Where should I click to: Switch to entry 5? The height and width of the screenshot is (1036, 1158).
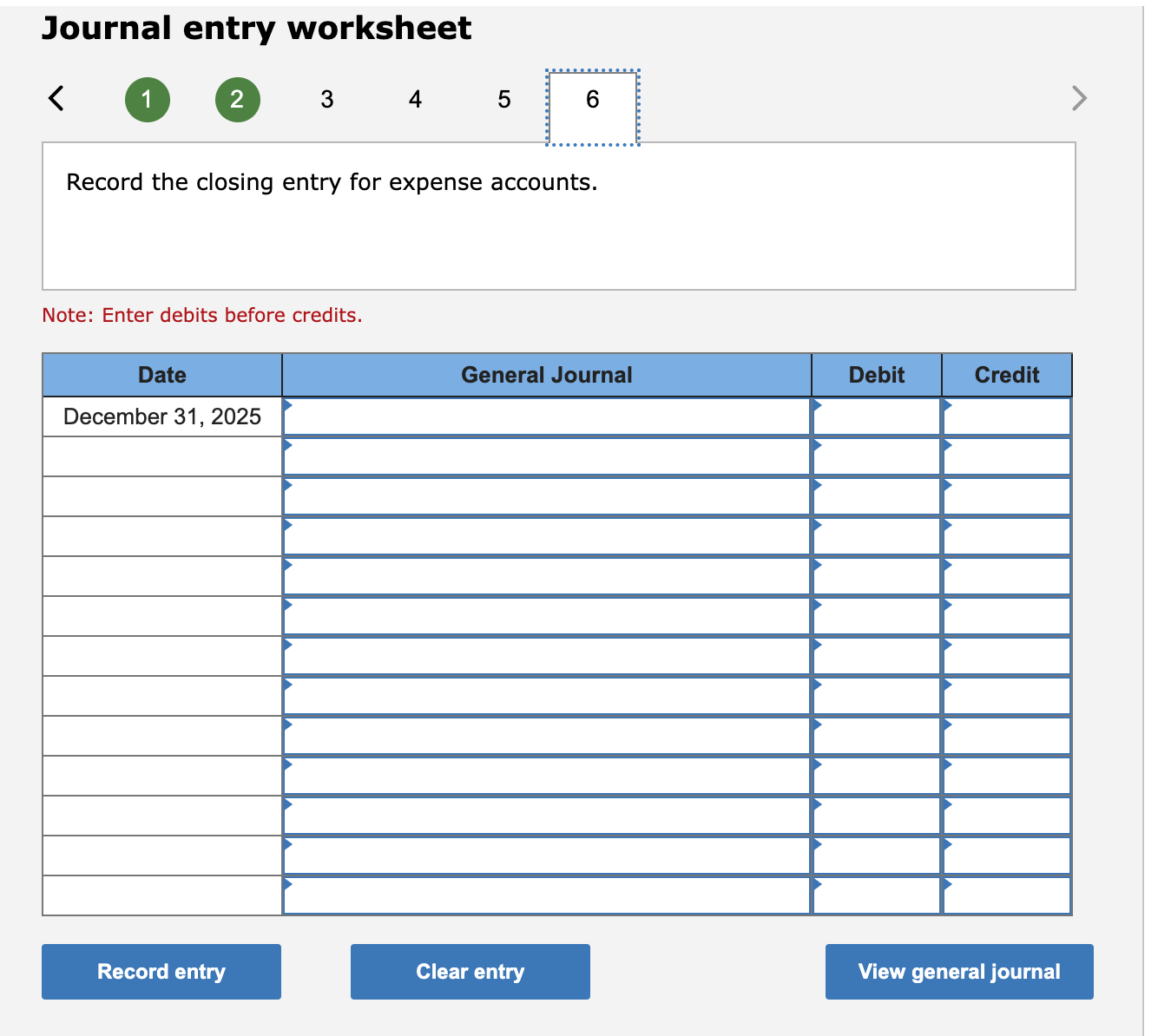pos(503,99)
